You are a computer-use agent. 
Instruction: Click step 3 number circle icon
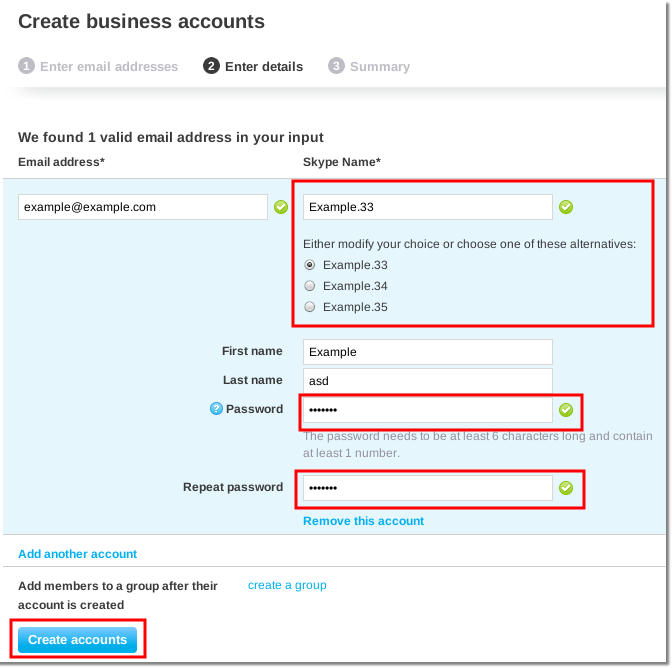click(x=336, y=66)
